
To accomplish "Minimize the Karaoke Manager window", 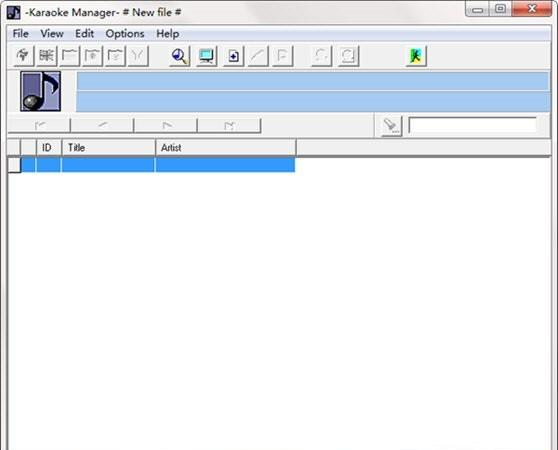I will tap(477, 9).
